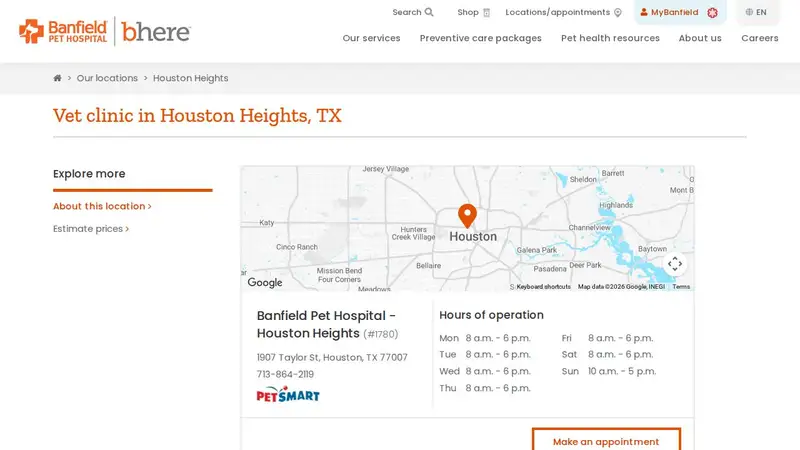Click the Explore more heading

point(89,173)
